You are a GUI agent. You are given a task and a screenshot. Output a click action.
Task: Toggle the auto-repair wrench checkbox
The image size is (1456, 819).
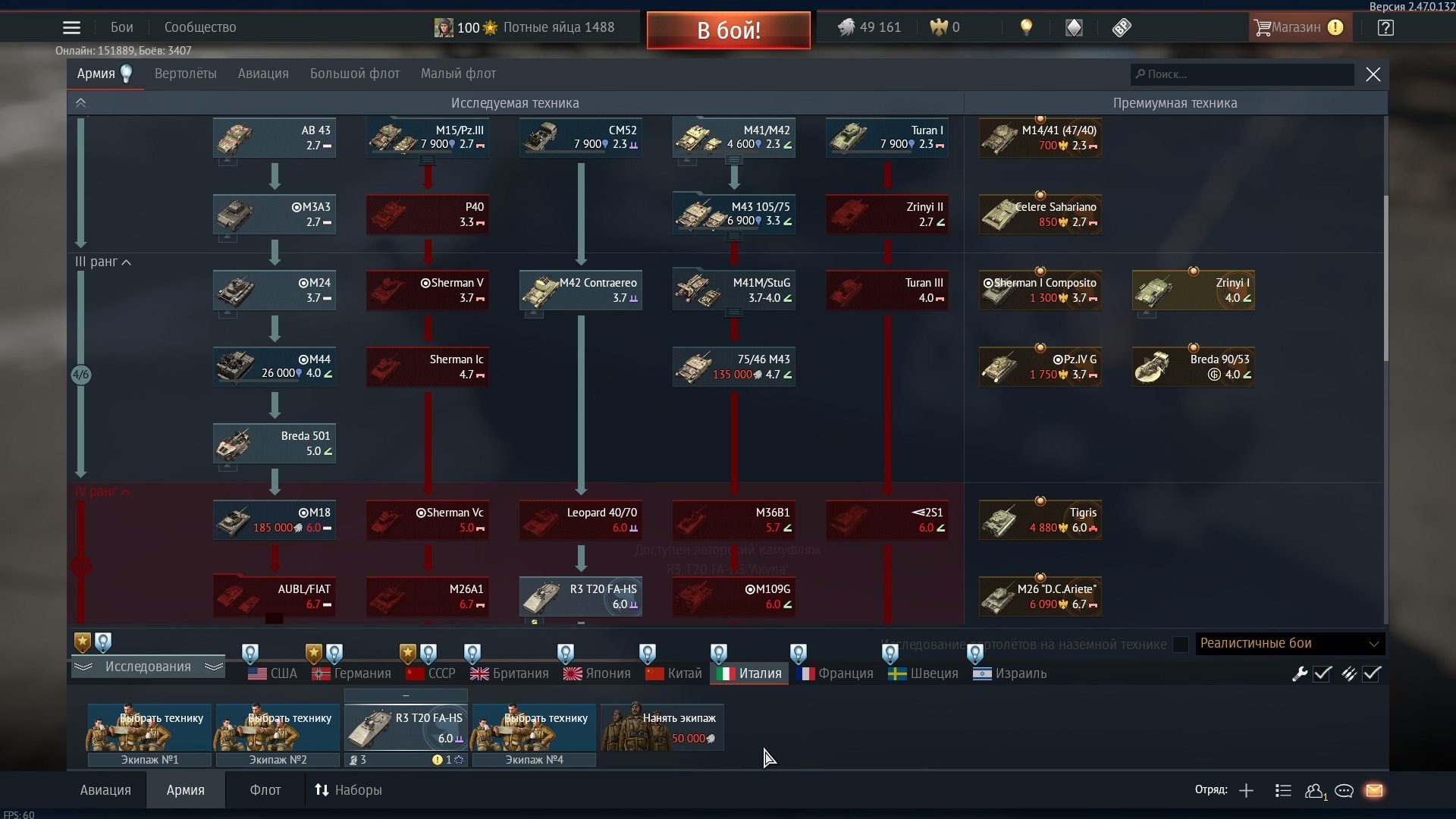pyautogui.click(x=1322, y=673)
